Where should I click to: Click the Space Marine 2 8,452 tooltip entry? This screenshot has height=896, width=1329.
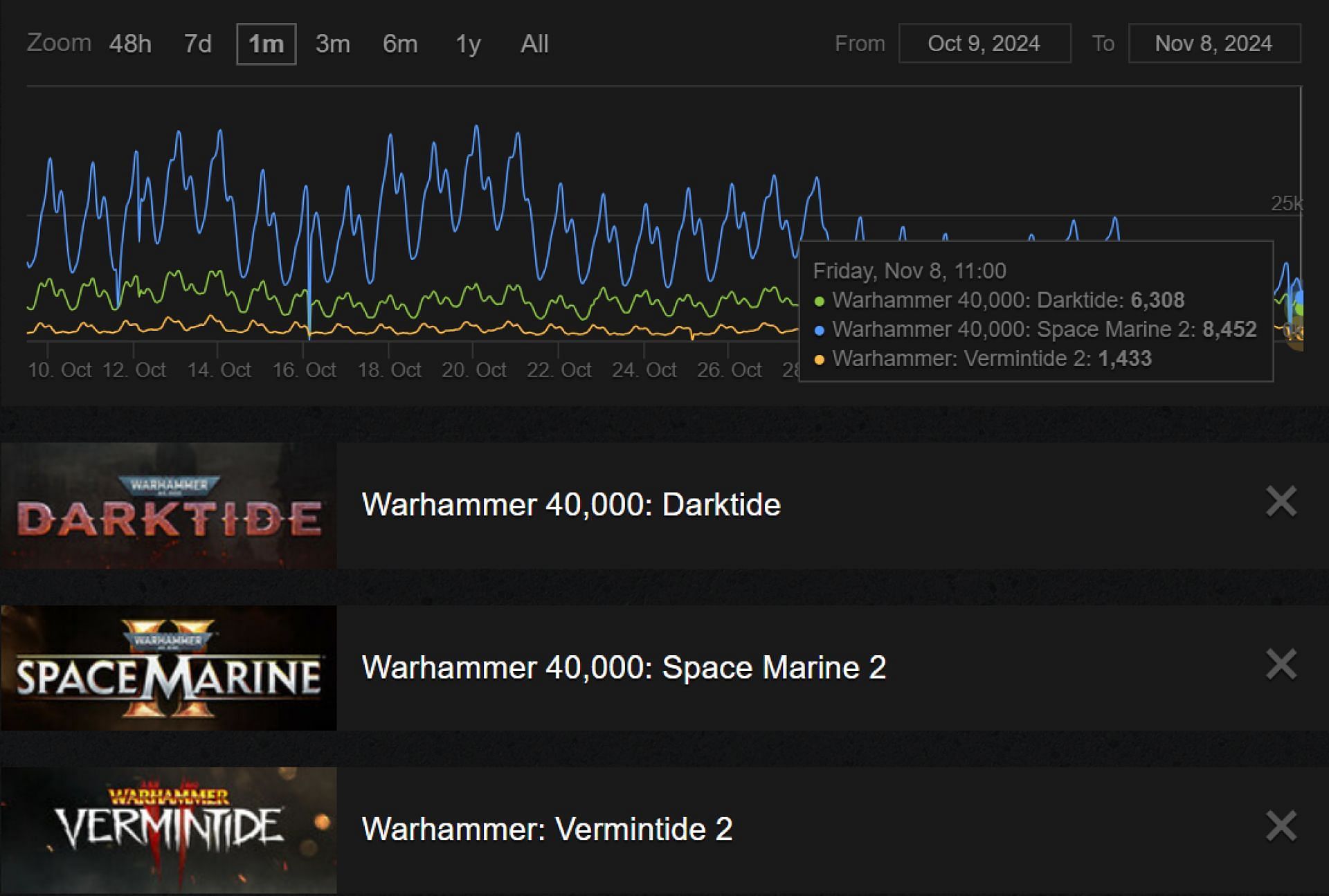[1036, 329]
